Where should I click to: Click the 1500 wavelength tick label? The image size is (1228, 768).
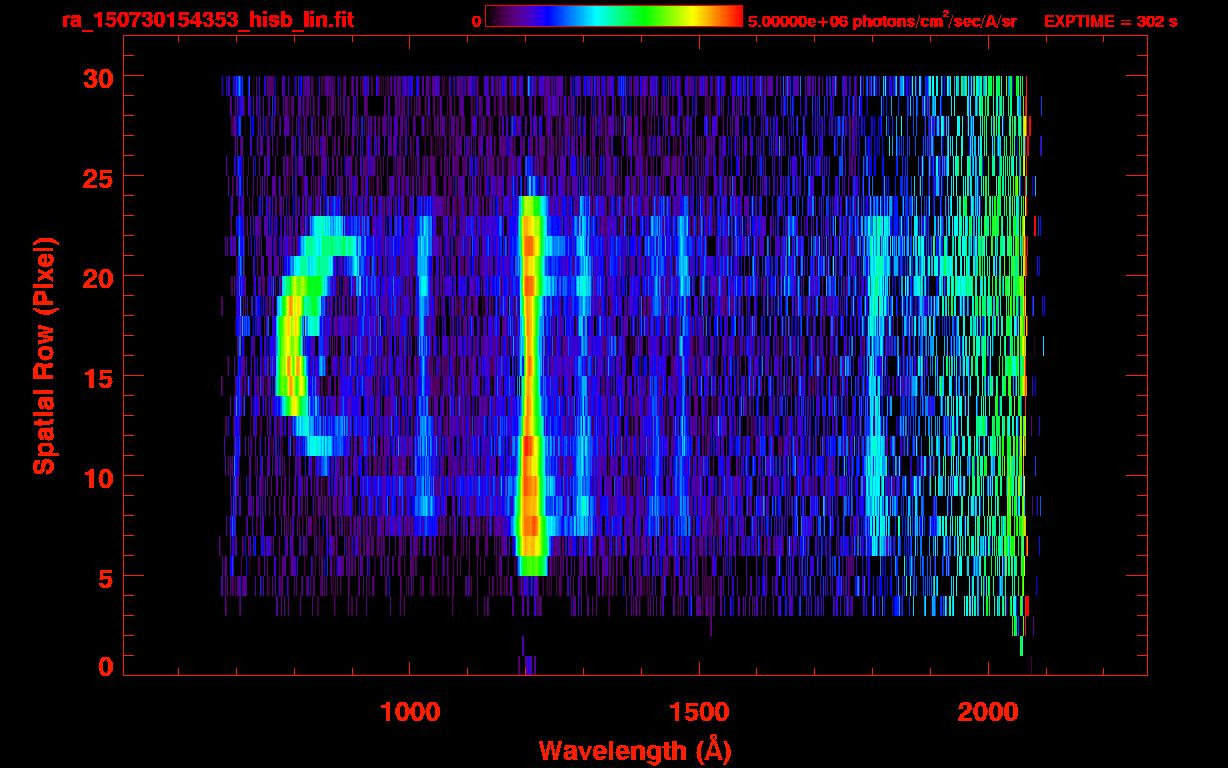tap(699, 712)
